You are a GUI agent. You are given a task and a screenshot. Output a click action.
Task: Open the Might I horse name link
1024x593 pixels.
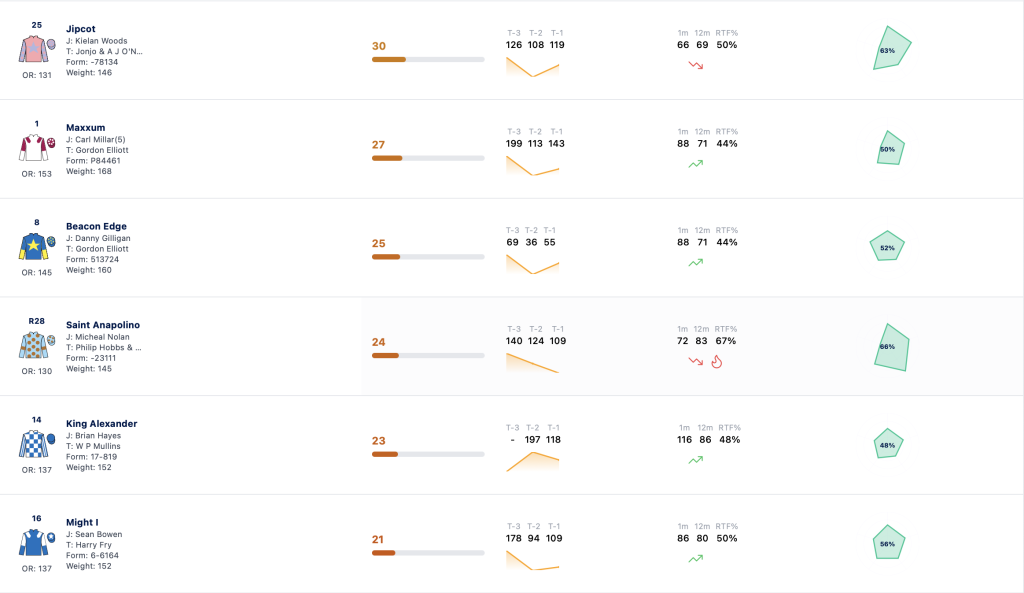(x=82, y=522)
